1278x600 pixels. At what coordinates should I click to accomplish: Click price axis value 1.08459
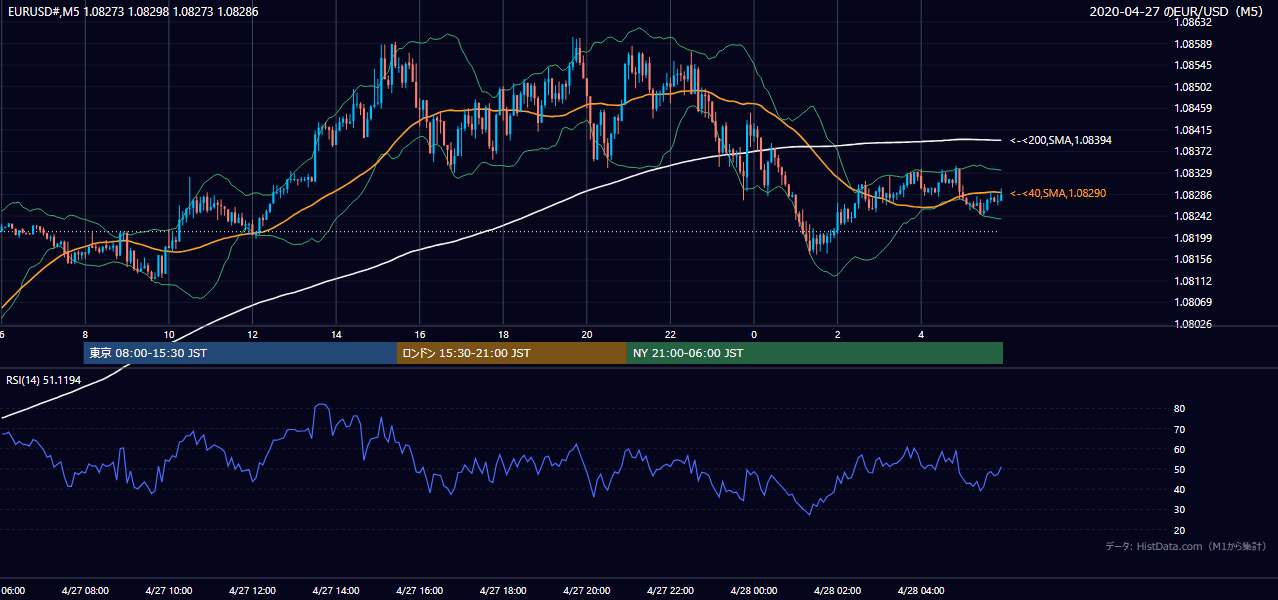coord(1193,108)
